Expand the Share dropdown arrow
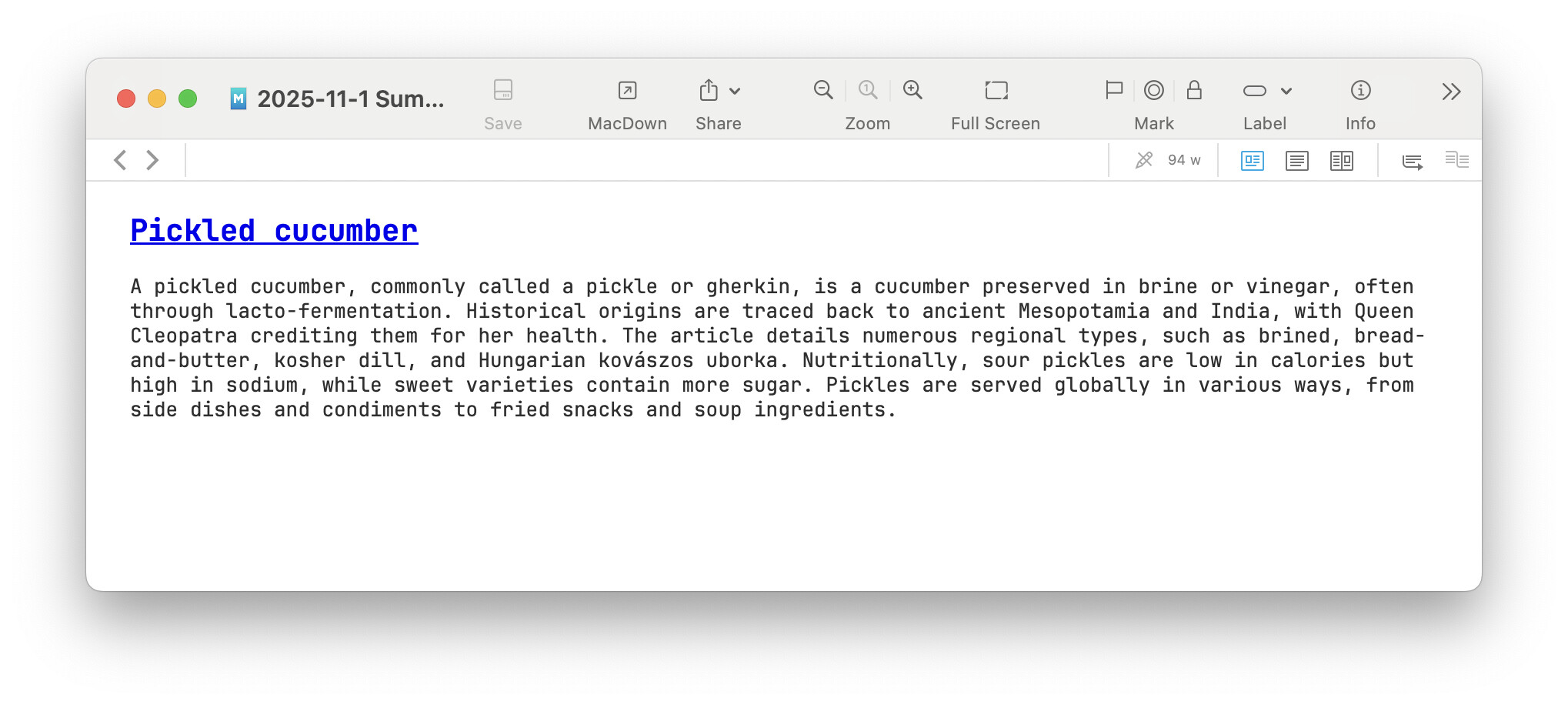 click(735, 92)
